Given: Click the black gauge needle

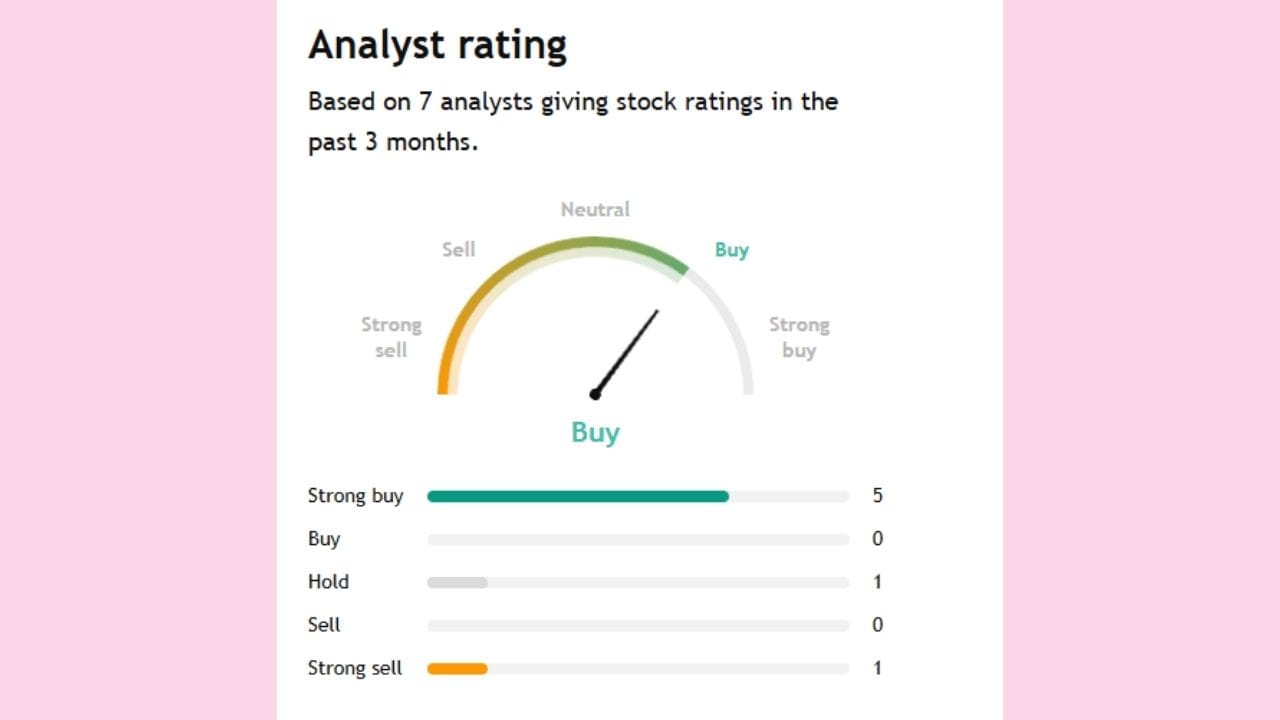Looking at the screenshot, I should [x=628, y=350].
